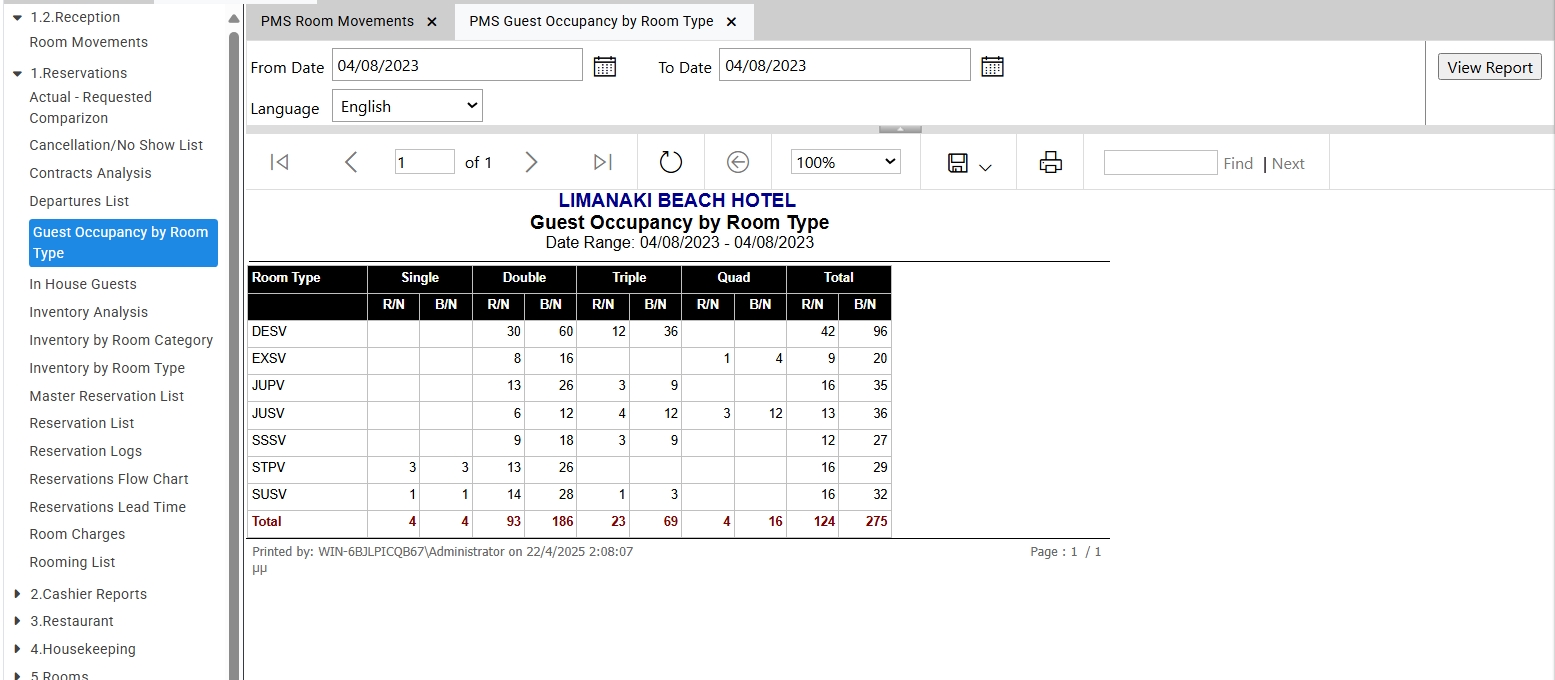This screenshot has height=680, width=1555.
Task: Click the STPV room type row label
Action: (269, 467)
